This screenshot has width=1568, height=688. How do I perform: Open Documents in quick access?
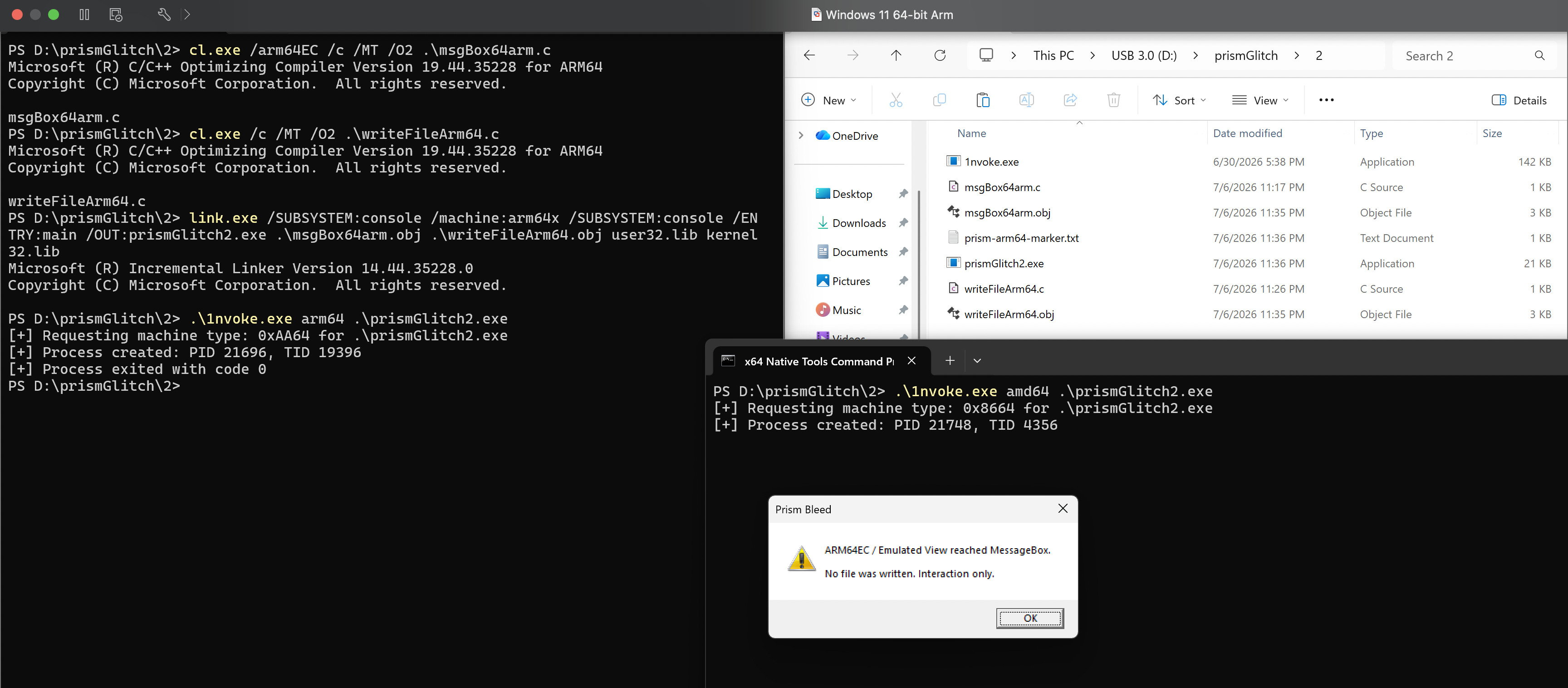point(852,252)
